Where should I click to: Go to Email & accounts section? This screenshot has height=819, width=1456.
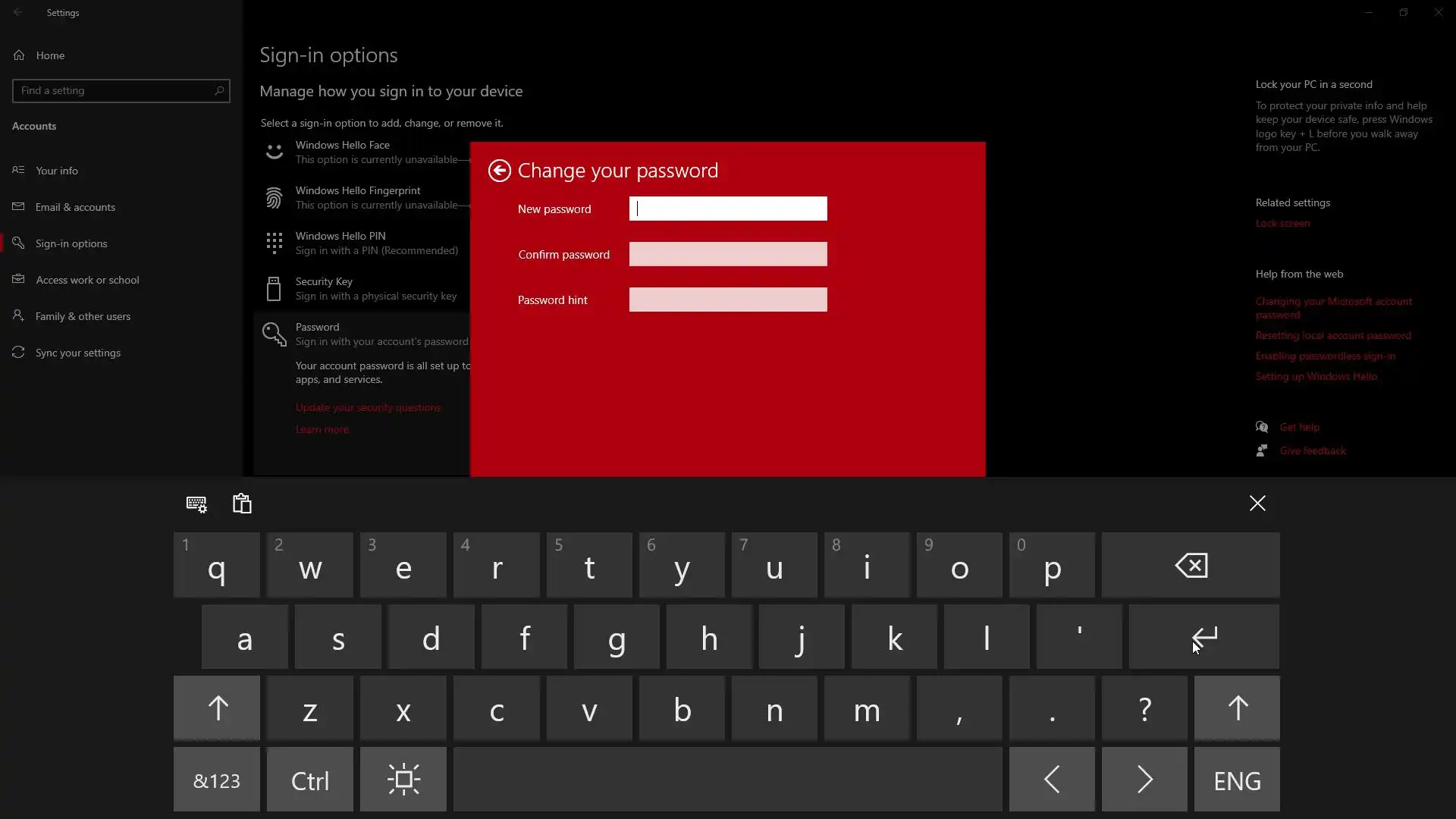pos(75,207)
